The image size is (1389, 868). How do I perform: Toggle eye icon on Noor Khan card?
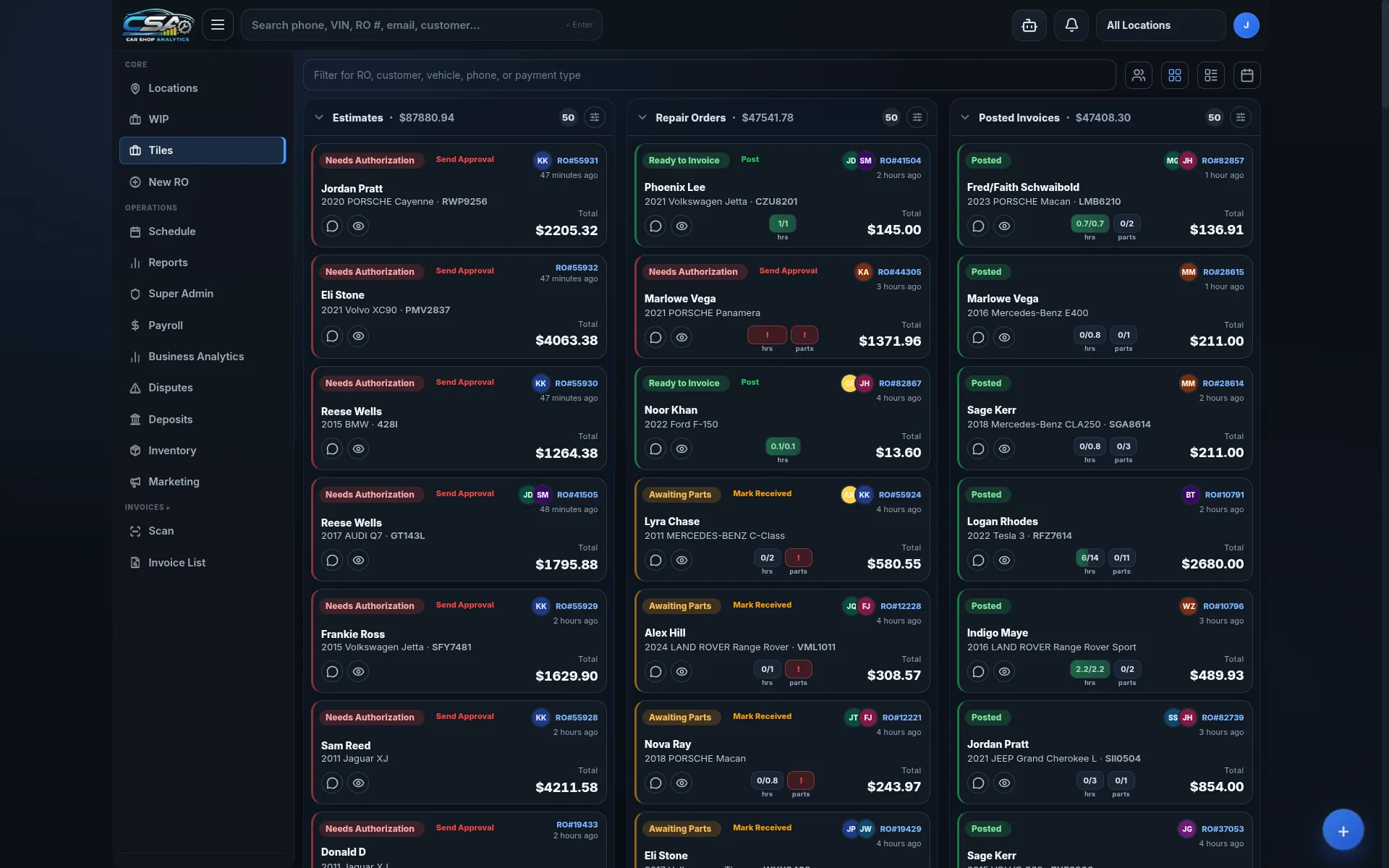point(681,449)
